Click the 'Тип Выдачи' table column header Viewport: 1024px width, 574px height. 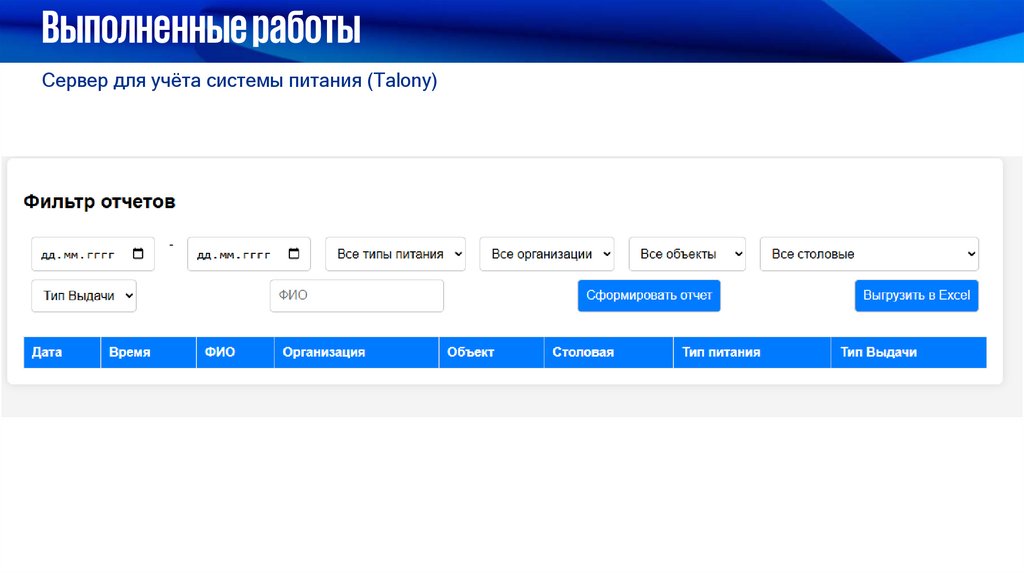click(909, 353)
